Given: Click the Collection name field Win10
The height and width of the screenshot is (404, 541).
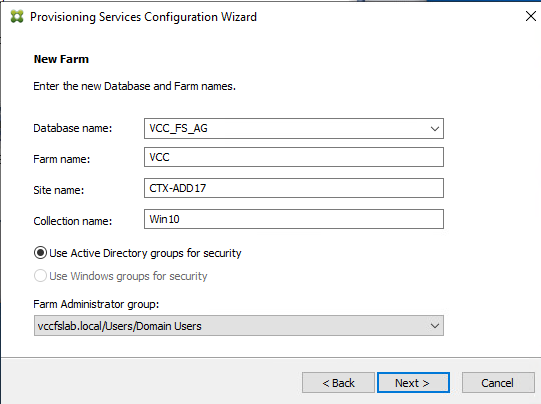Looking at the screenshot, I should click(x=294, y=219).
